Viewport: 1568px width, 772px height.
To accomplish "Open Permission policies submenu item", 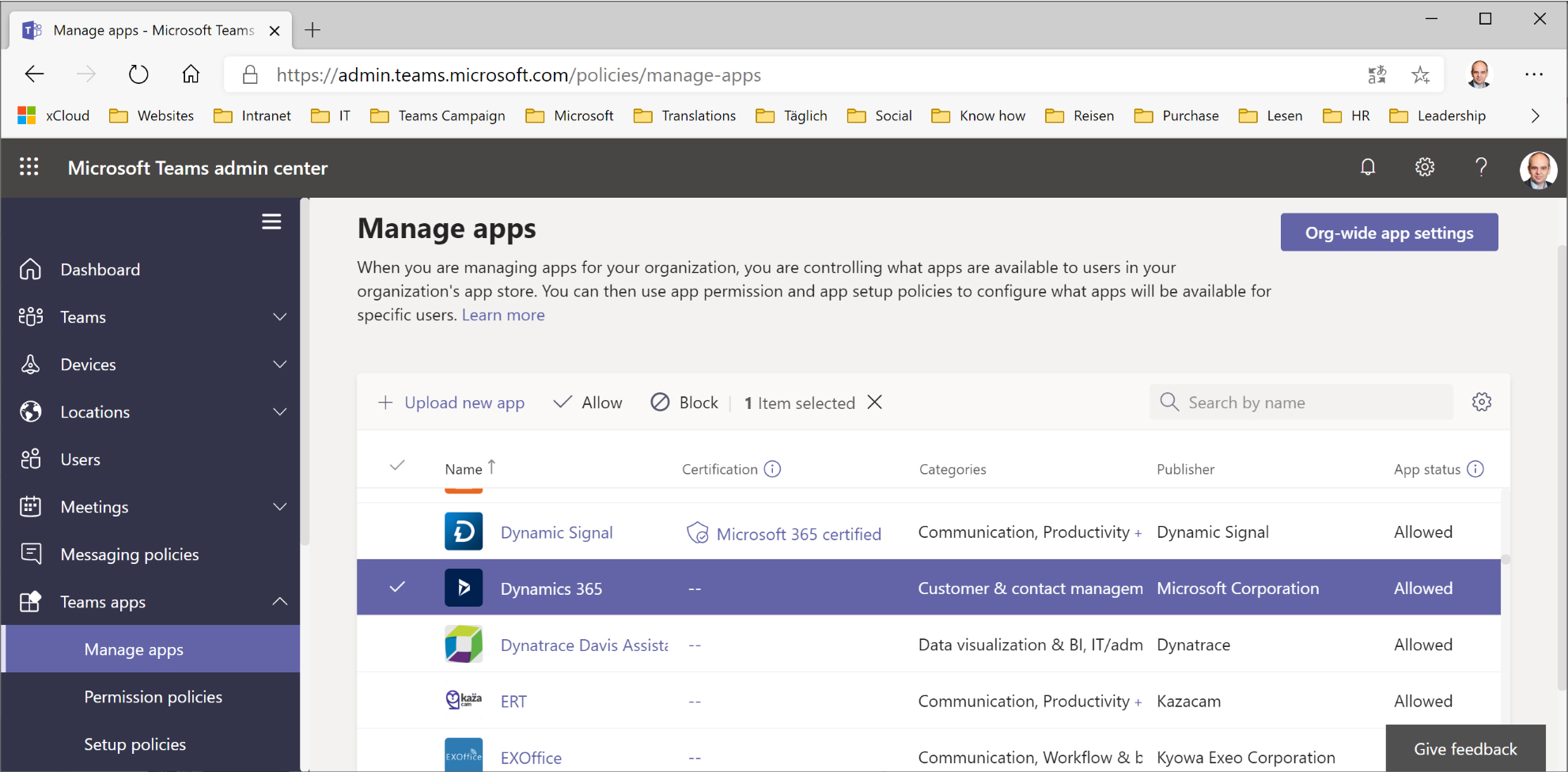I will pos(150,696).
